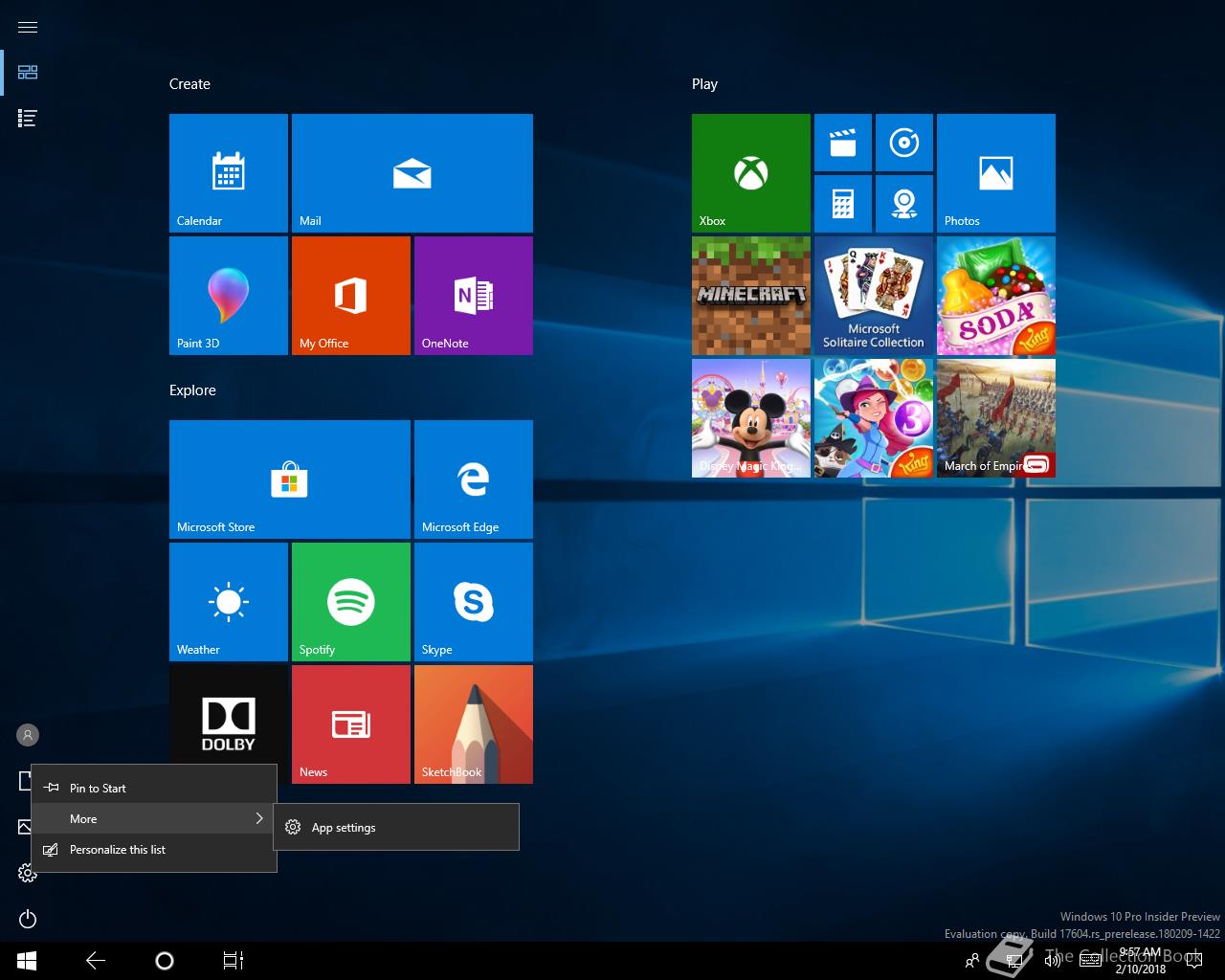
Task: Open the Skype tile
Action: pos(474,602)
